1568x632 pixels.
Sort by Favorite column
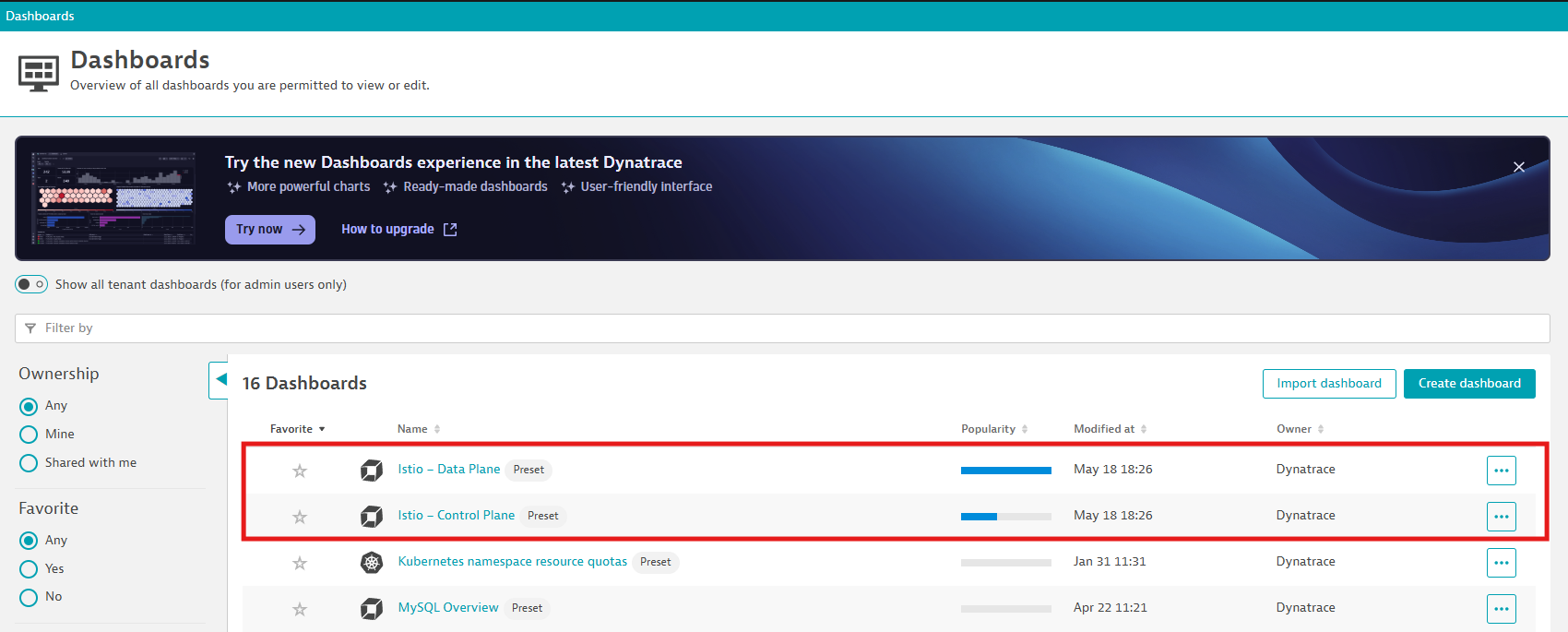click(297, 429)
